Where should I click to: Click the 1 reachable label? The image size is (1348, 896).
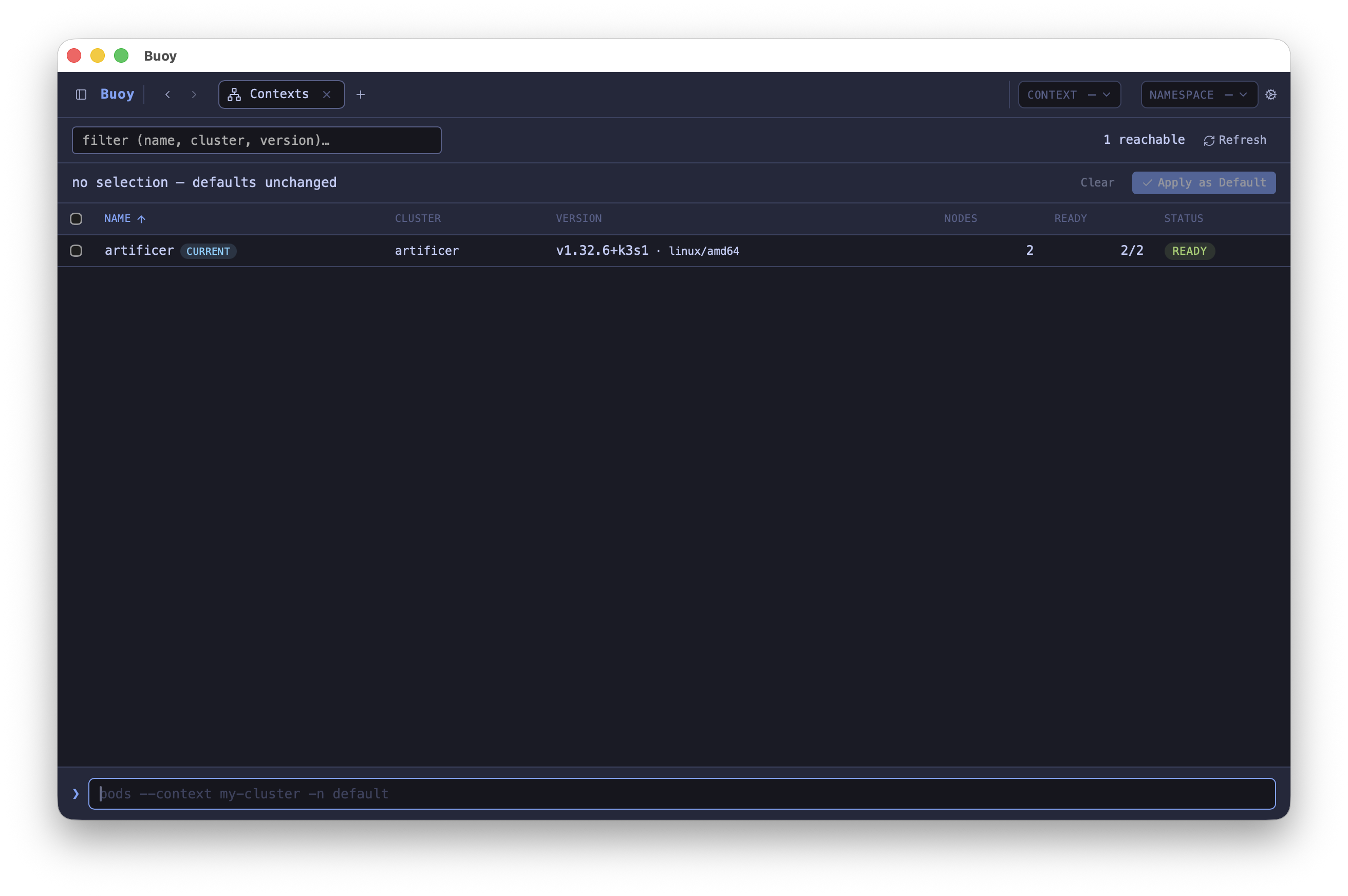[1144, 139]
